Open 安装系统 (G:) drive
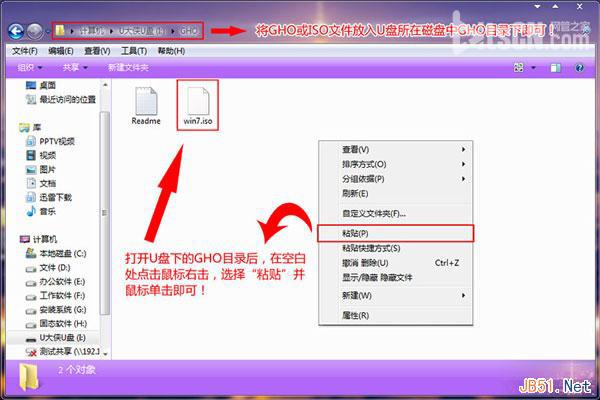 (56, 310)
